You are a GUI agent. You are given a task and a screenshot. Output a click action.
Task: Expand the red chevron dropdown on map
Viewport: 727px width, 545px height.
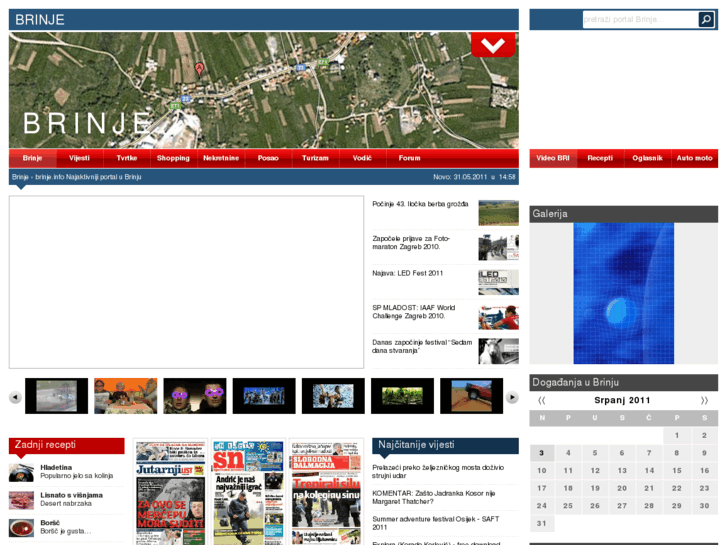[x=493, y=45]
